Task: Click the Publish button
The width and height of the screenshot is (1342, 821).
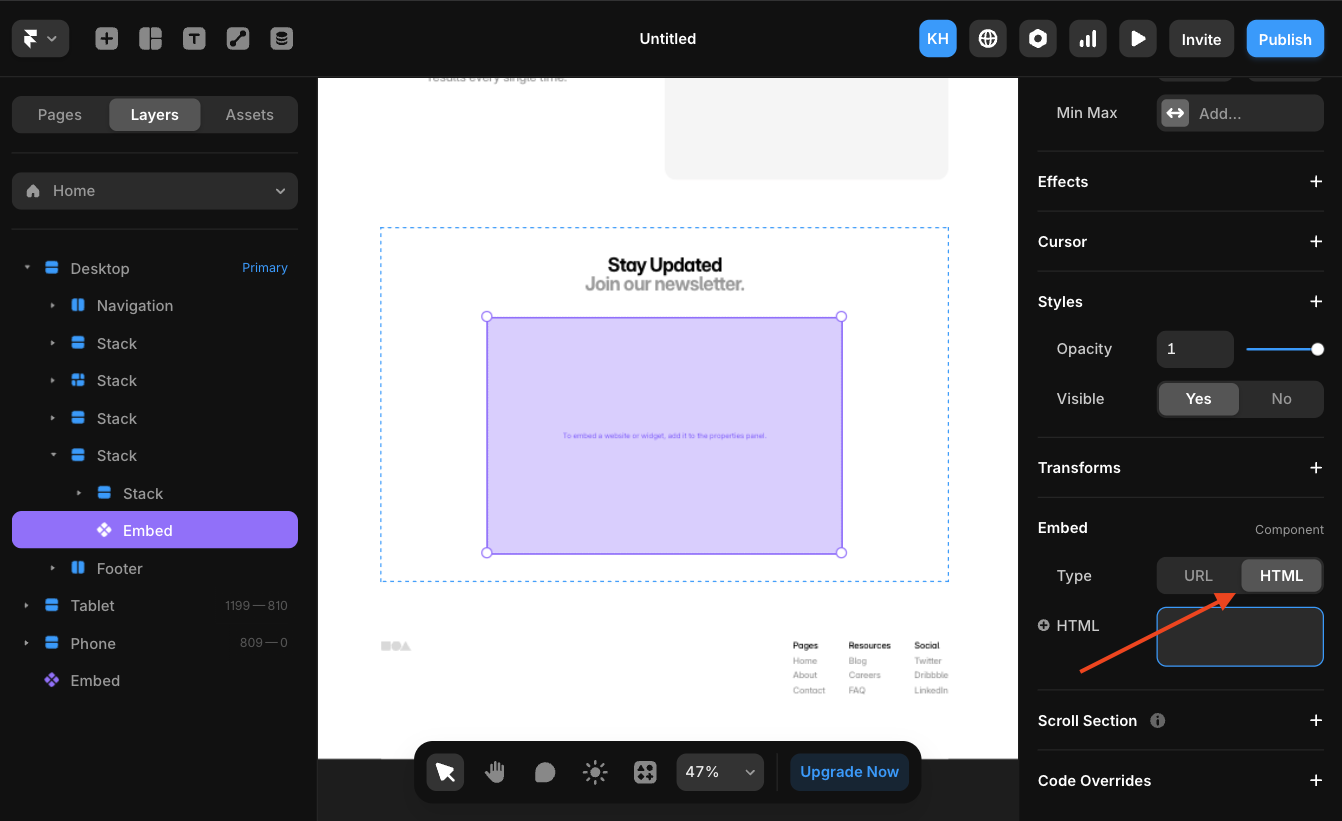Action: (1285, 38)
